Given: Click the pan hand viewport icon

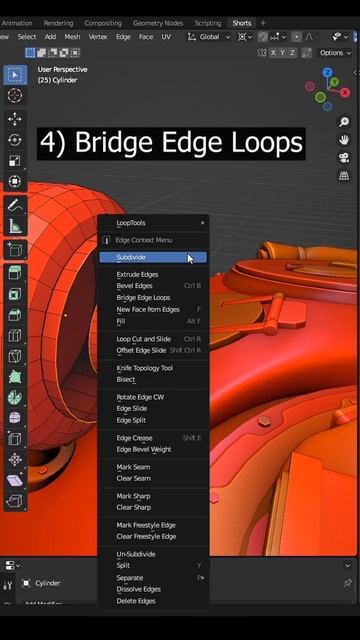Looking at the screenshot, I should [344, 140].
